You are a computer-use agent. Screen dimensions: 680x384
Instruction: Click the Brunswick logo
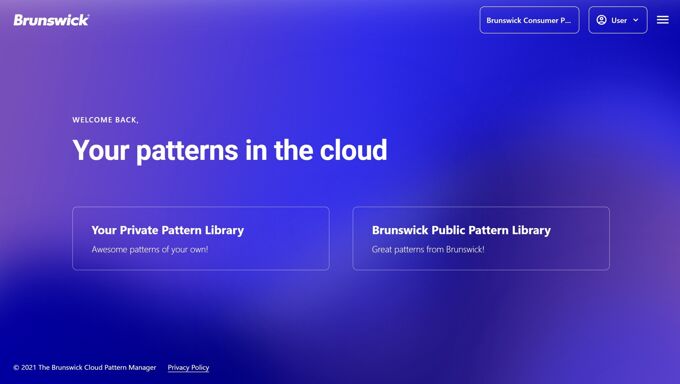pyautogui.click(x=51, y=20)
